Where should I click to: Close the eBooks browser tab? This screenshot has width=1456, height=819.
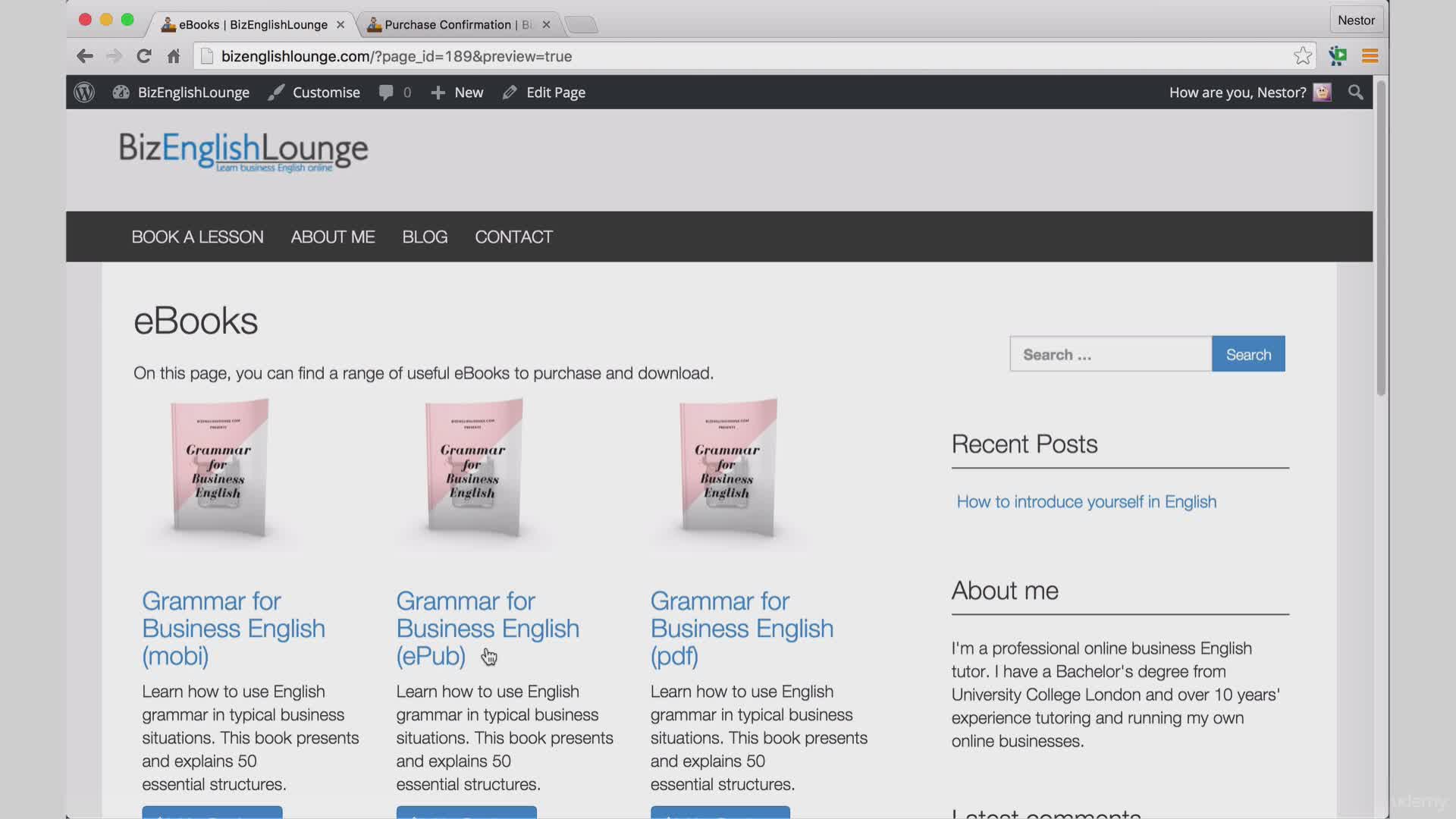point(340,25)
